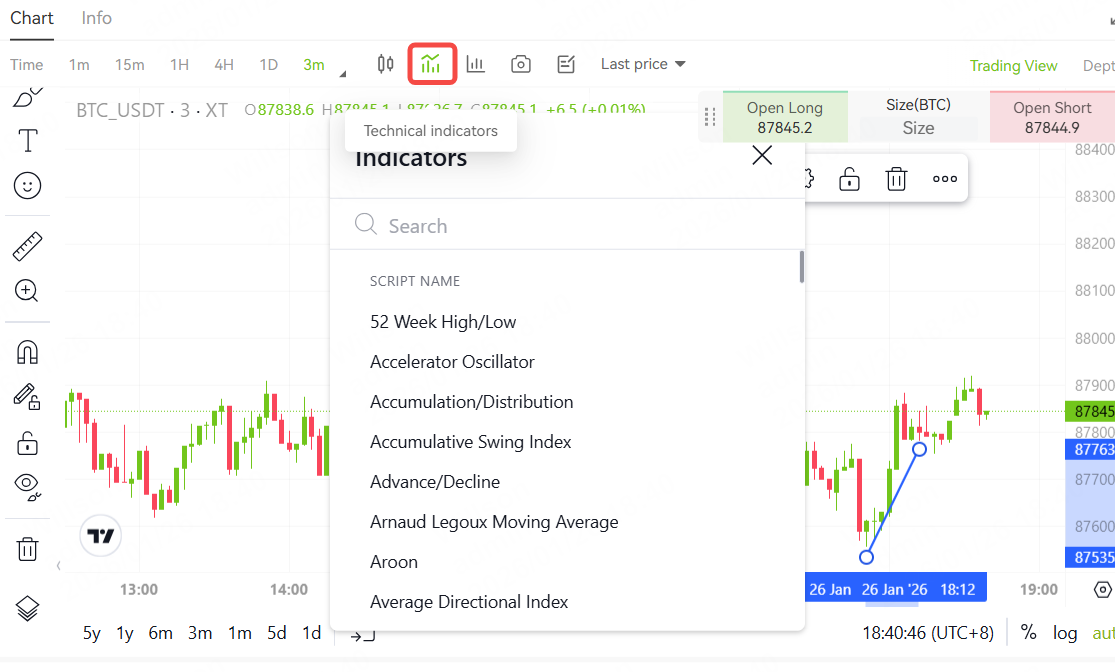Toggle lock all drawings padlock
The image size is (1115, 672).
point(28,442)
